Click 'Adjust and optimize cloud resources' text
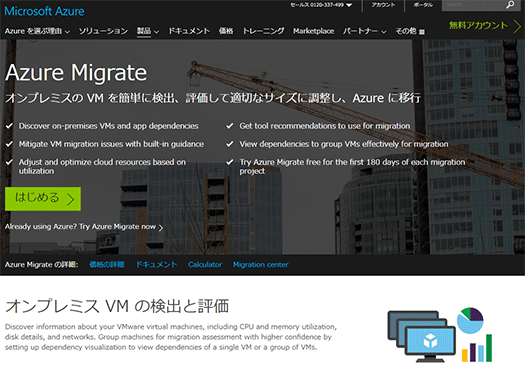Viewport: 525px width, 377px height. tap(102, 166)
